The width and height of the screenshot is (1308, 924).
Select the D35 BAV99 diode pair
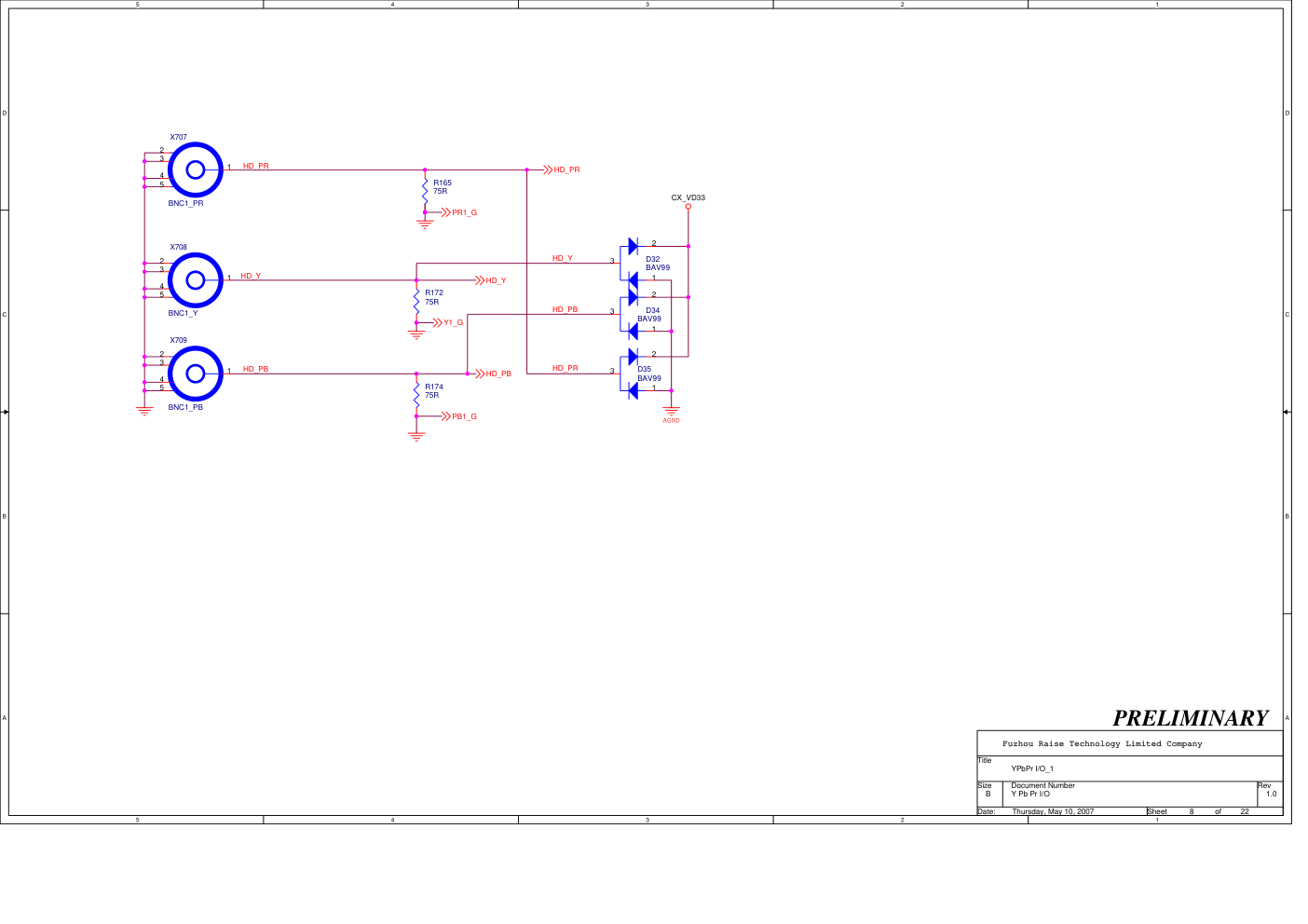point(633,374)
